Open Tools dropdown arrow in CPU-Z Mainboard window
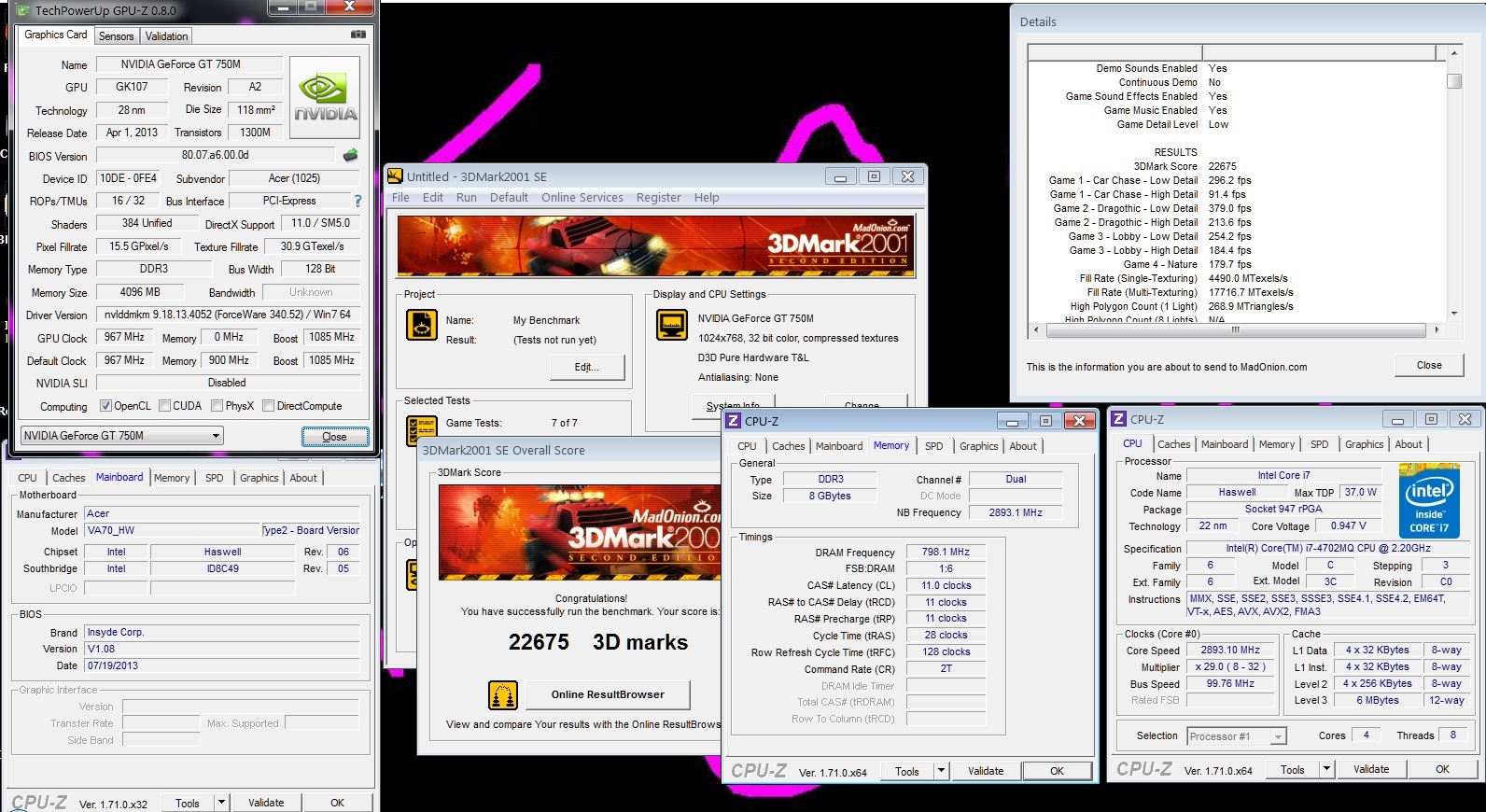 pyautogui.click(x=221, y=803)
